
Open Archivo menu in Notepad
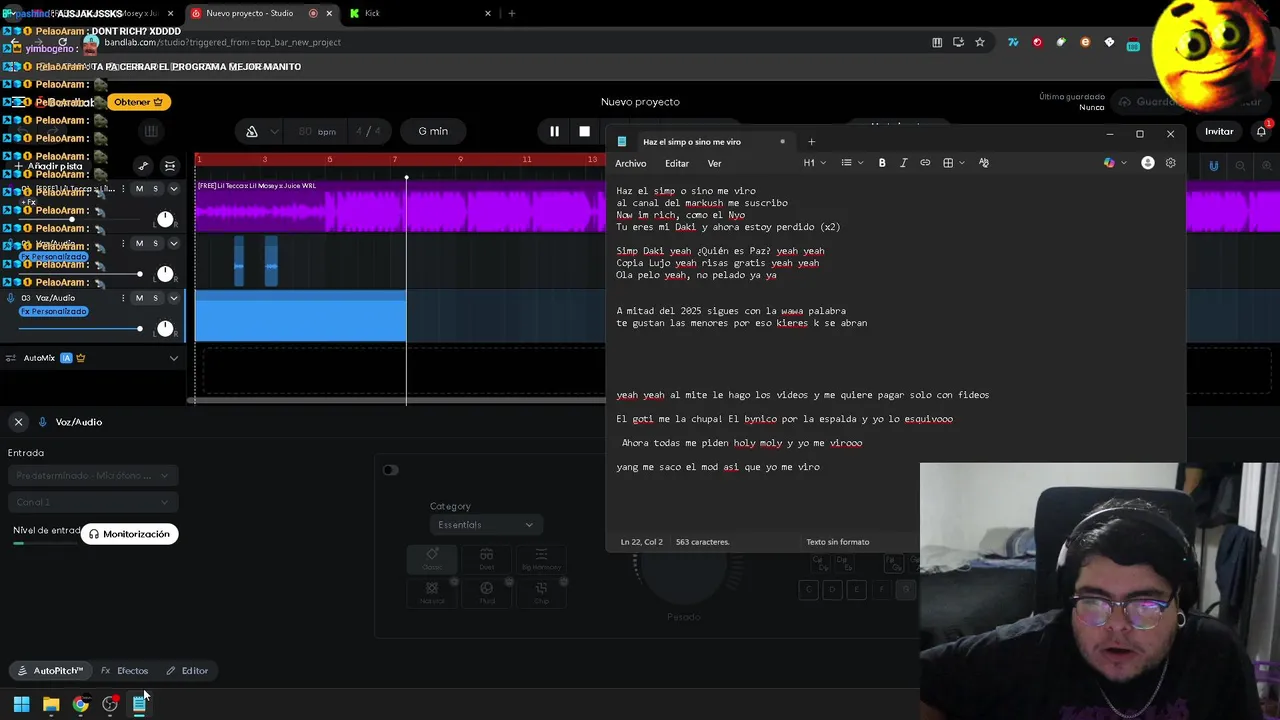pyautogui.click(x=631, y=163)
